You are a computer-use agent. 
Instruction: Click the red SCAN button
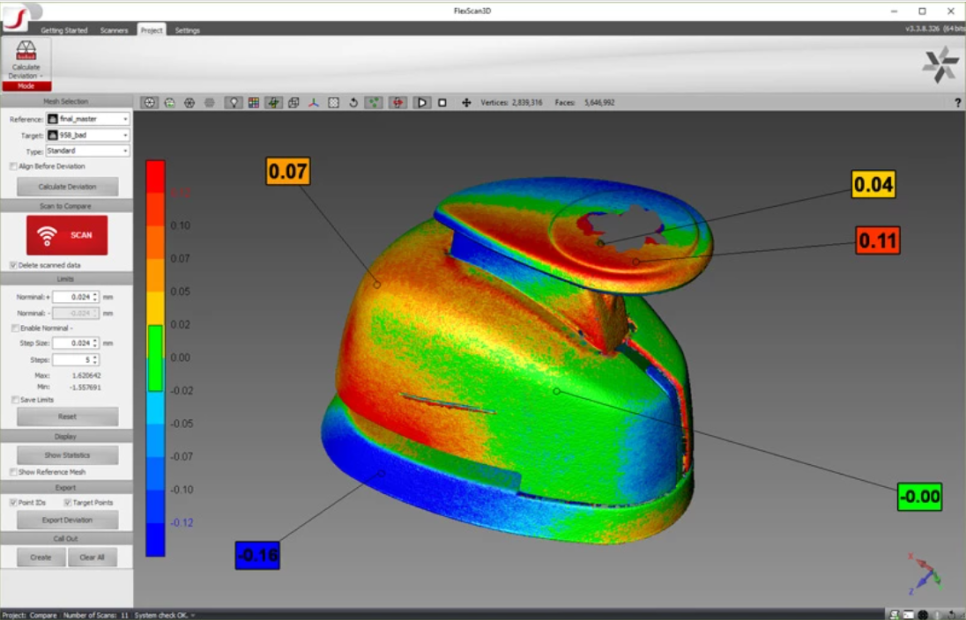point(67,235)
